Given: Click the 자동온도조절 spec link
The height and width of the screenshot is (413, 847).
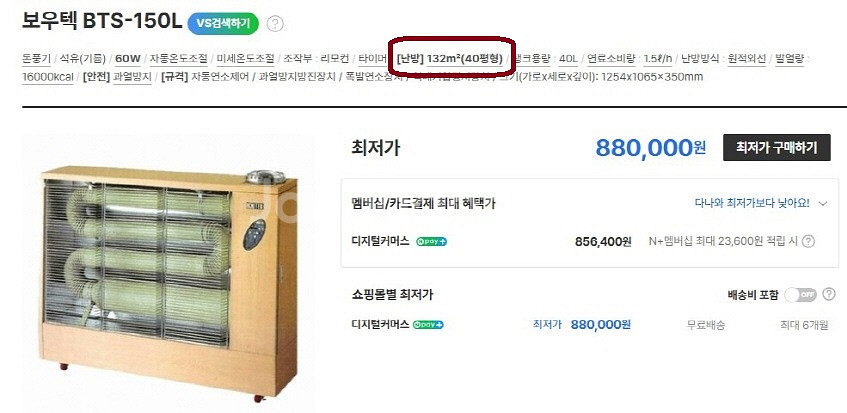Looking at the screenshot, I should tap(178, 58).
